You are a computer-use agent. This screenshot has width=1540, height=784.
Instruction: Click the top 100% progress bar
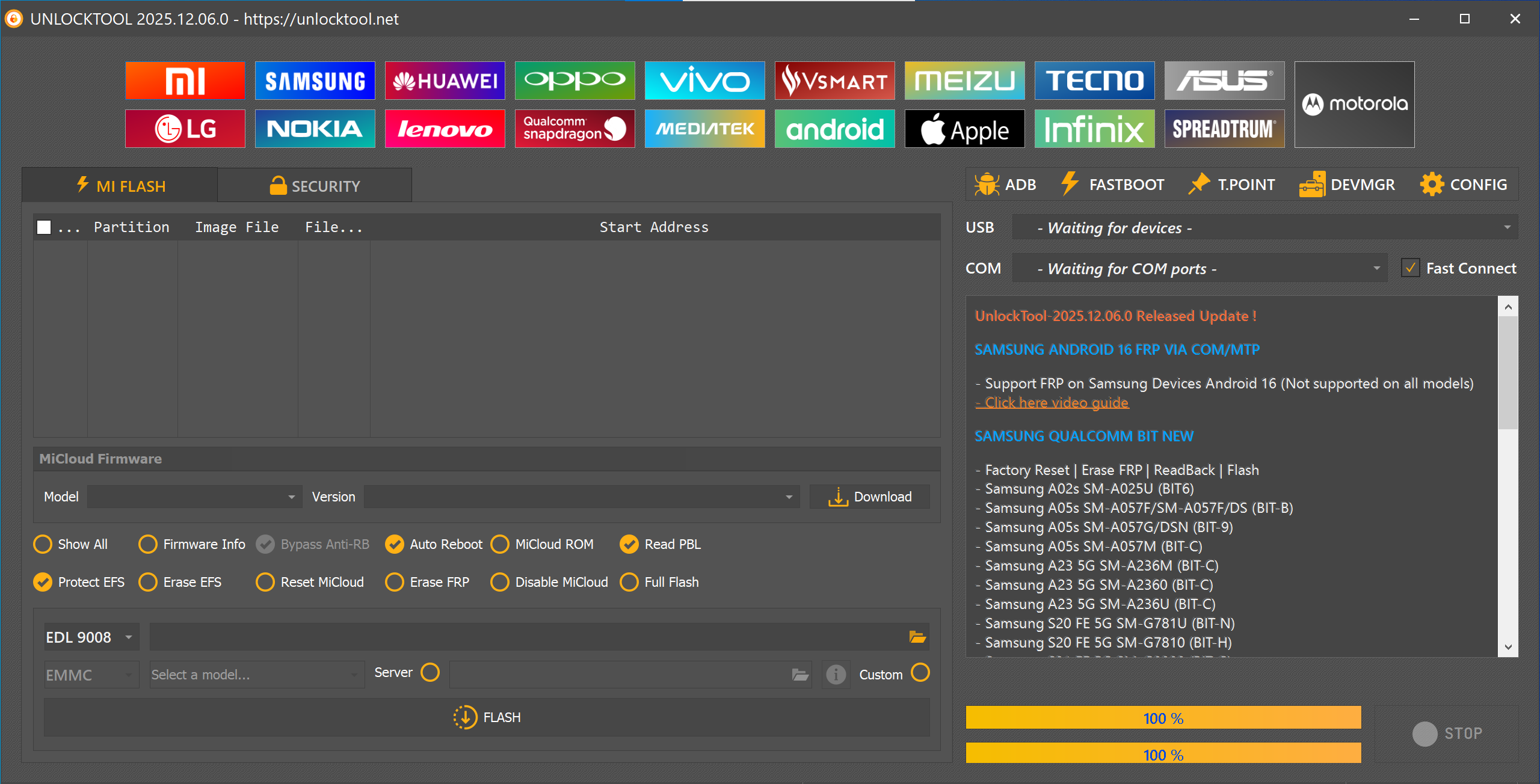tap(1163, 718)
